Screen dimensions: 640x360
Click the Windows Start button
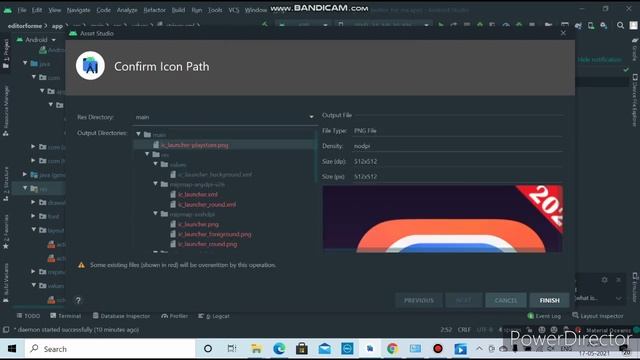[12, 349]
